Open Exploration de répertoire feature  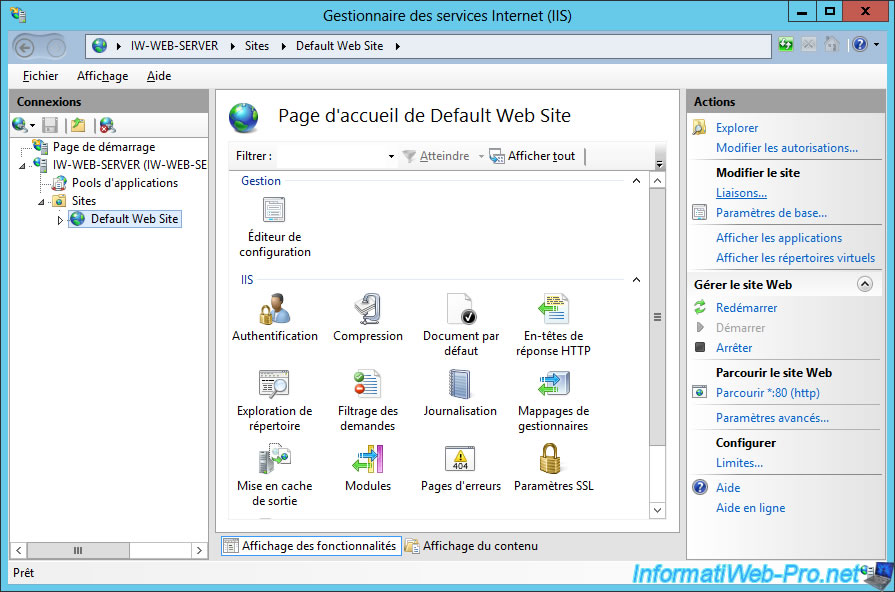pos(275,400)
